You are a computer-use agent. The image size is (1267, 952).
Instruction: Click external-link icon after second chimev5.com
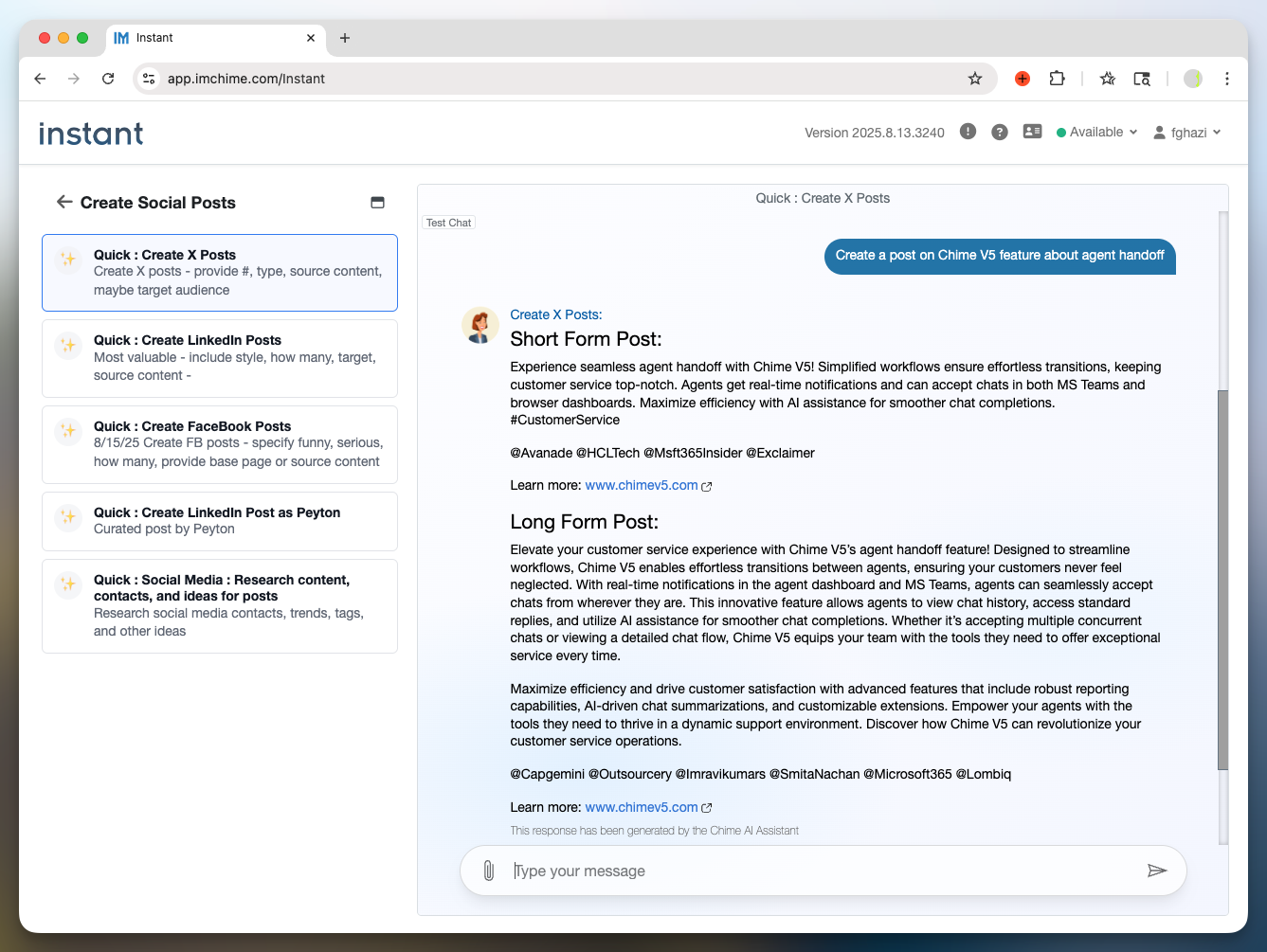point(706,808)
